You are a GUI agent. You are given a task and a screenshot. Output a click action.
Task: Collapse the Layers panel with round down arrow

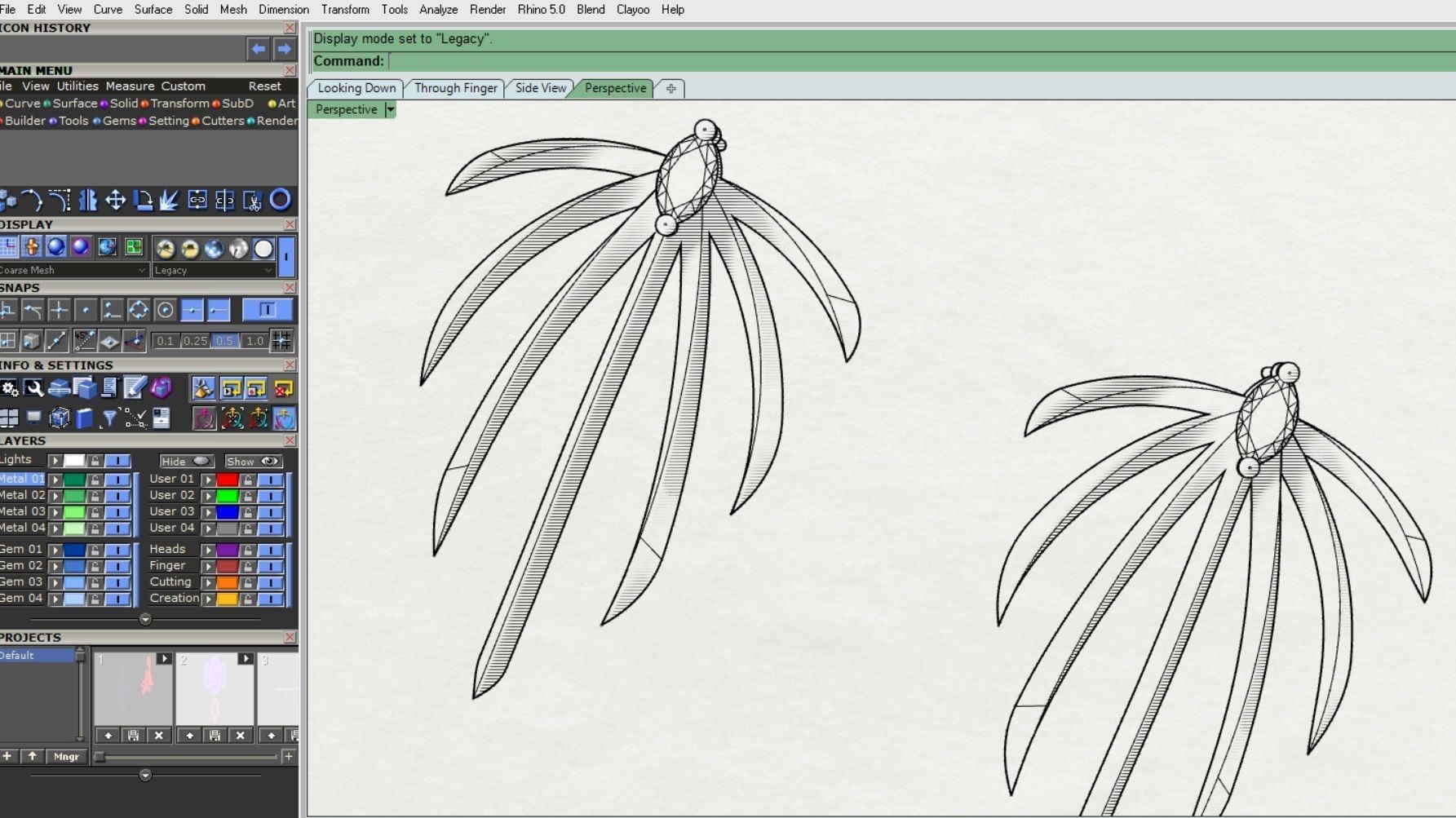(x=145, y=619)
